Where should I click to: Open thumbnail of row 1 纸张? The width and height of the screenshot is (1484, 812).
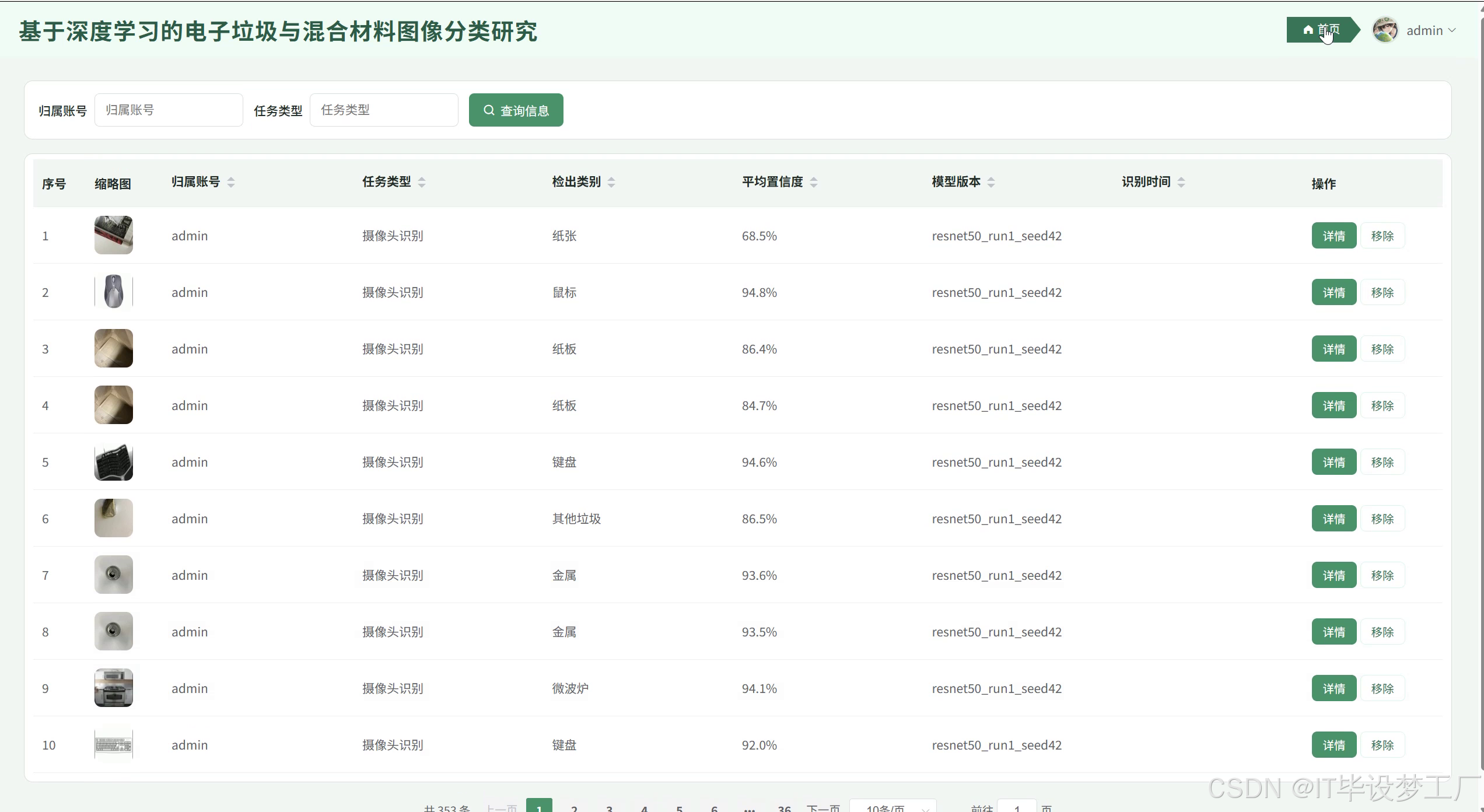click(114, 235)
